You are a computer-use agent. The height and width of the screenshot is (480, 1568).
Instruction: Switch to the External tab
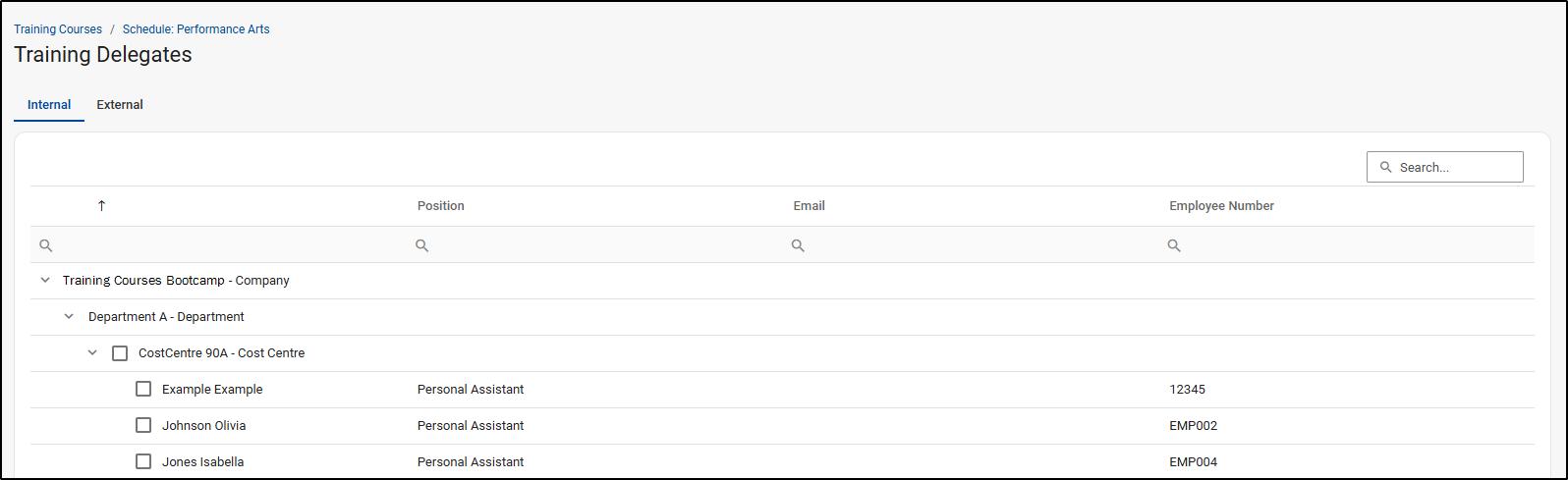tap(120, 105)
